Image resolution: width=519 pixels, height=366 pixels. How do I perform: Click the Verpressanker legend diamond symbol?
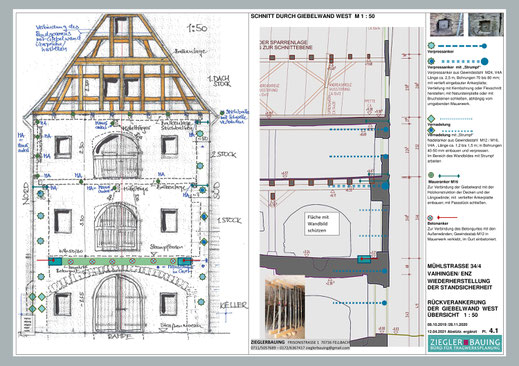pyautogui.click(x=431, y=46)
